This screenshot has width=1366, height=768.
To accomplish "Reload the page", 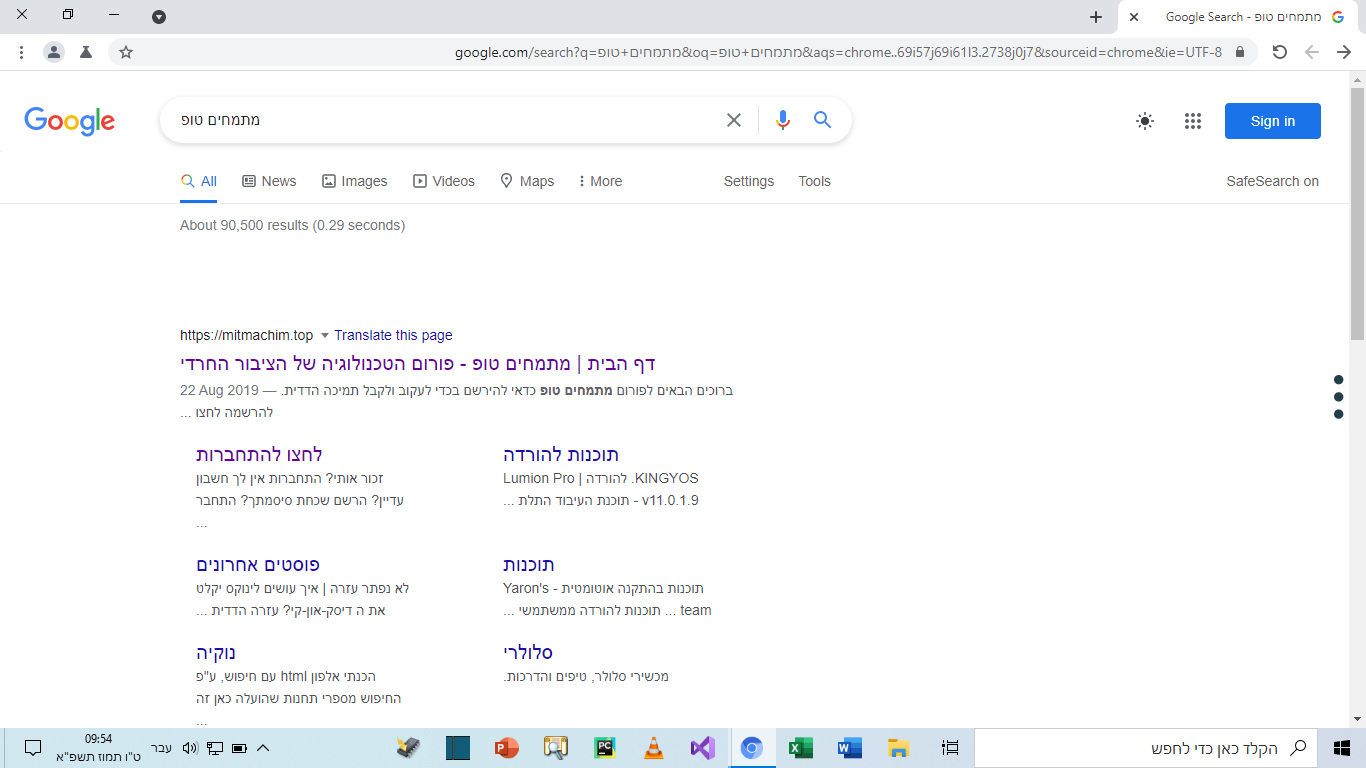I will (x=1279, y=52).
